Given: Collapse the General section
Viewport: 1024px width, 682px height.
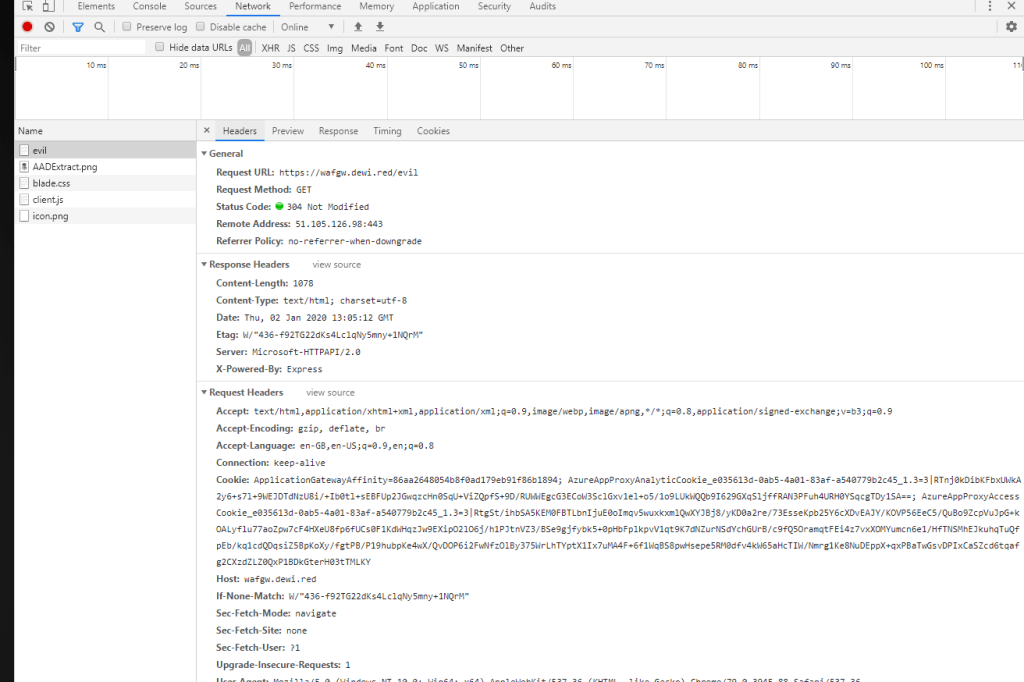Looking at the screenshot, I should [x=204, y=154].
